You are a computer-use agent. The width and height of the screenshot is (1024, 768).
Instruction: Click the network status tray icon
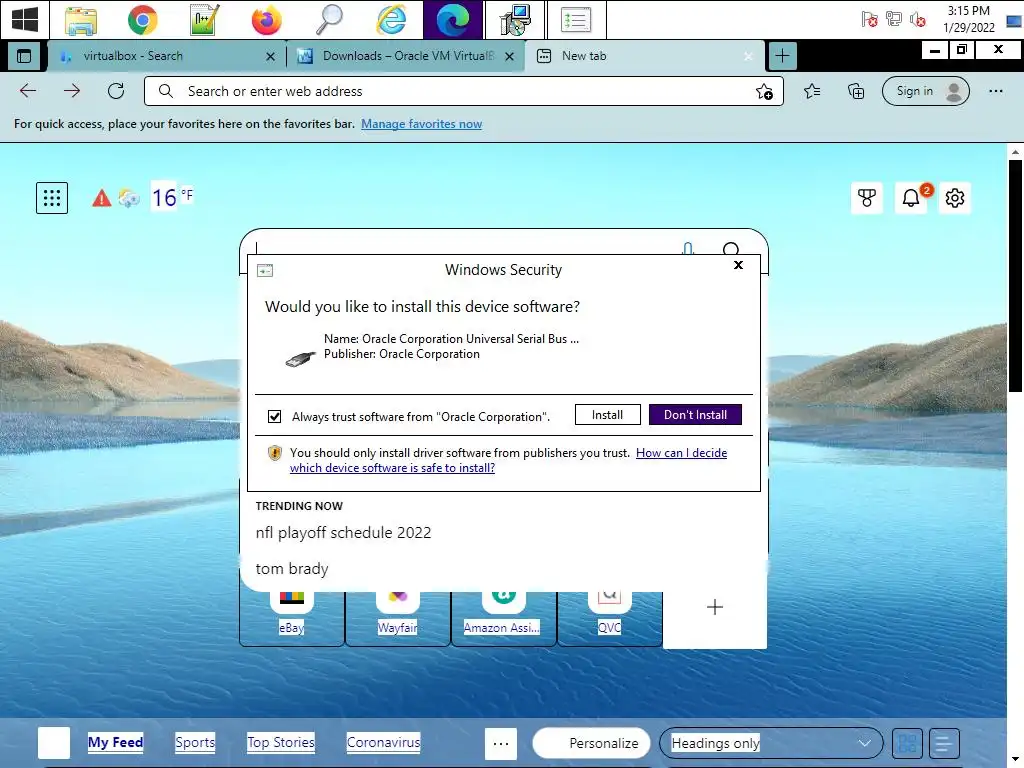893,20
